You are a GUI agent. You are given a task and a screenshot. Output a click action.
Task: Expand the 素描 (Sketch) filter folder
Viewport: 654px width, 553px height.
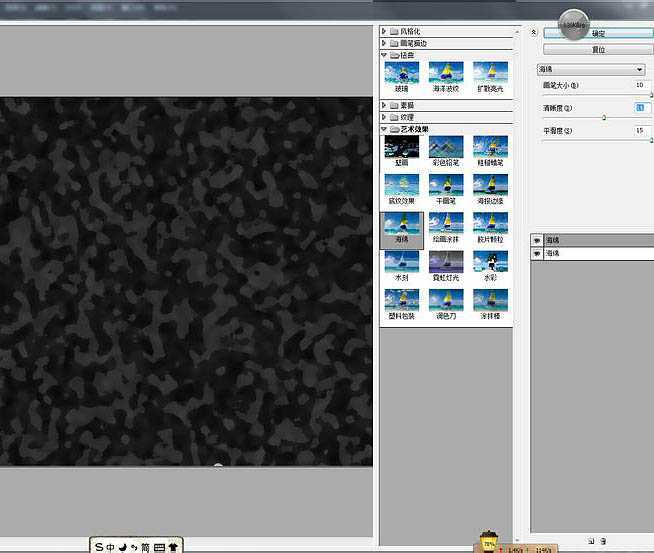point(384,105)
